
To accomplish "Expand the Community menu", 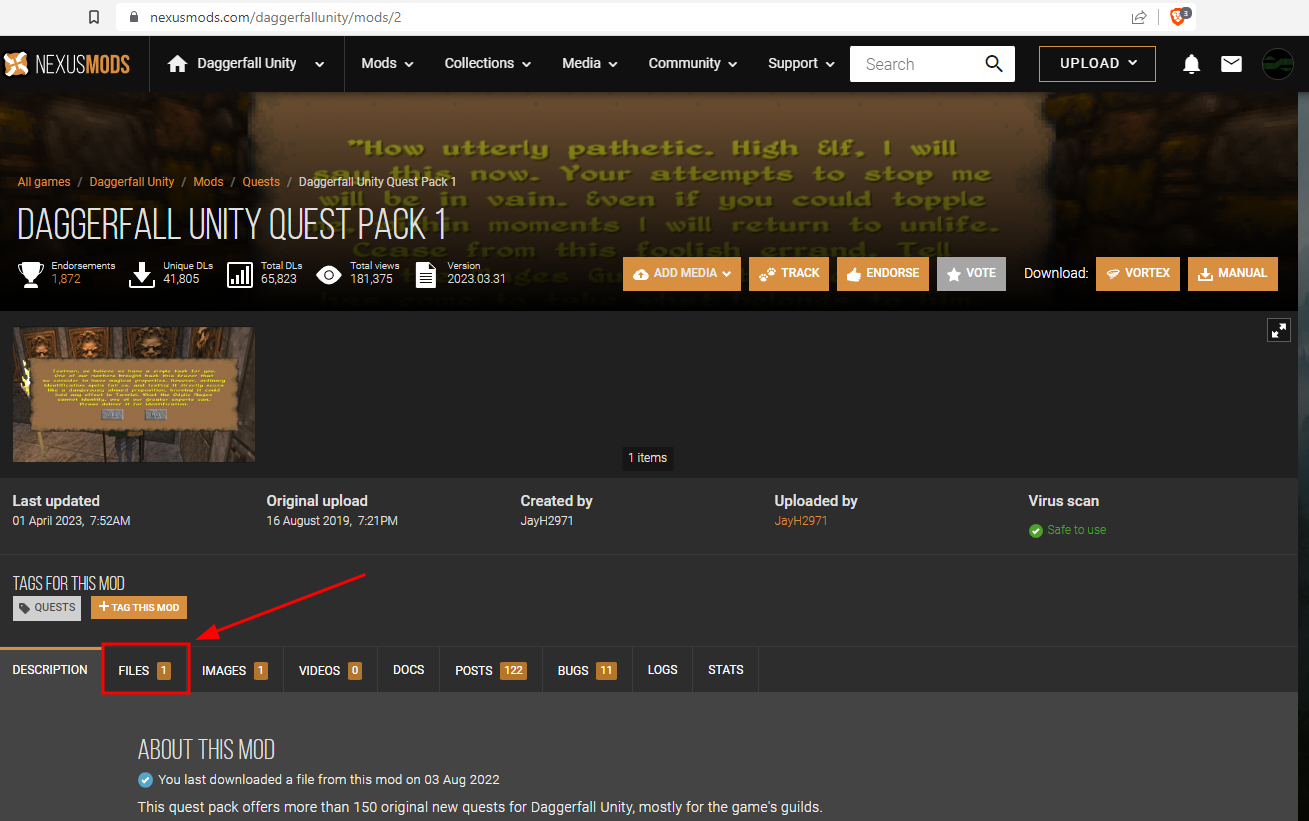I will pos(693,64).
